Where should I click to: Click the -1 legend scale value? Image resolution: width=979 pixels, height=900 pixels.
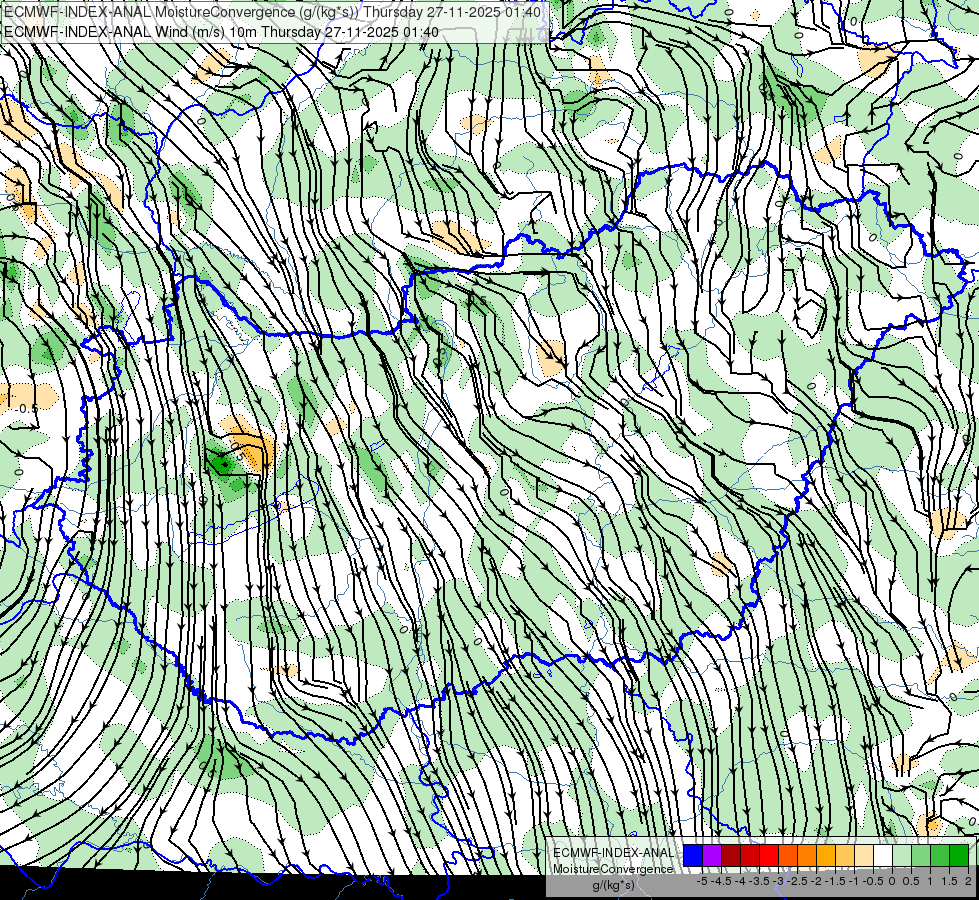(854, 881)
